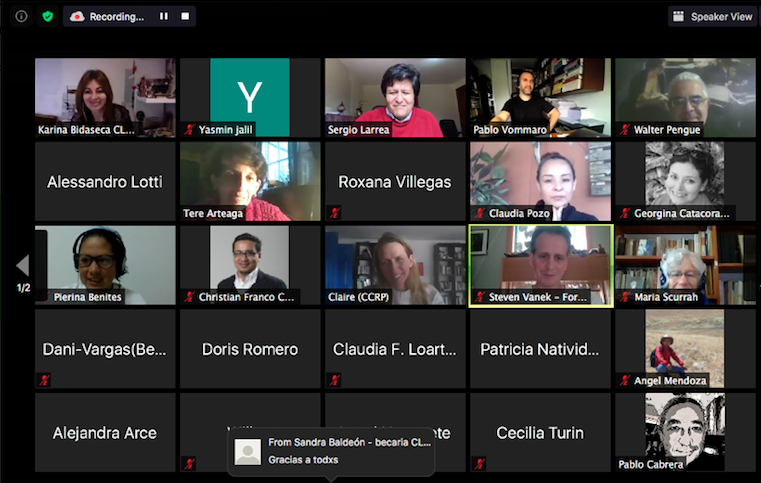This screenshot has height=483, width=761.
Task: Select Karina Bidaseca's video tile
Action: [x=105, y=95]
